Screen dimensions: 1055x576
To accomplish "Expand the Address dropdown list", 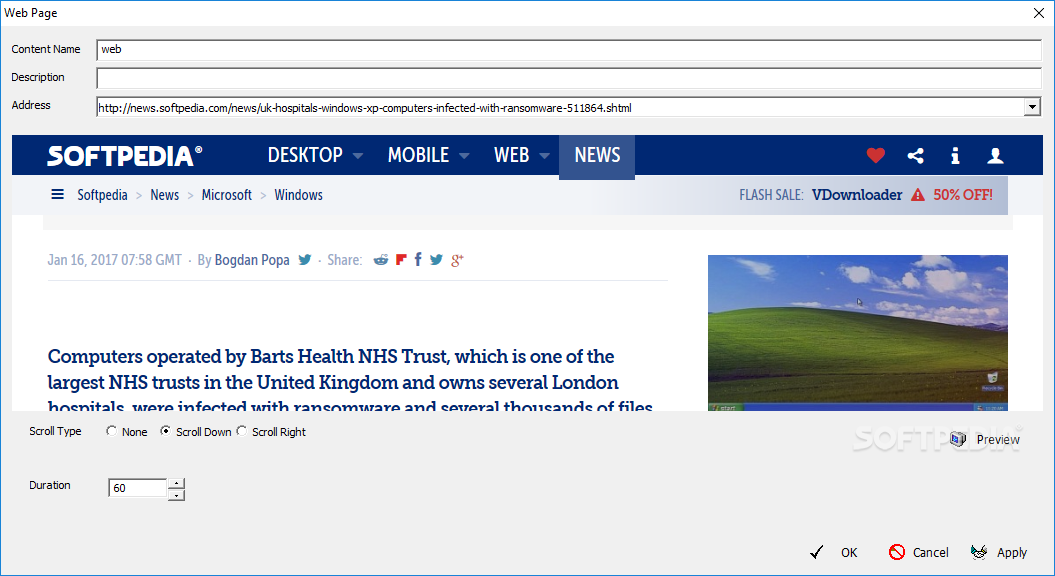I will point(1032,107).
